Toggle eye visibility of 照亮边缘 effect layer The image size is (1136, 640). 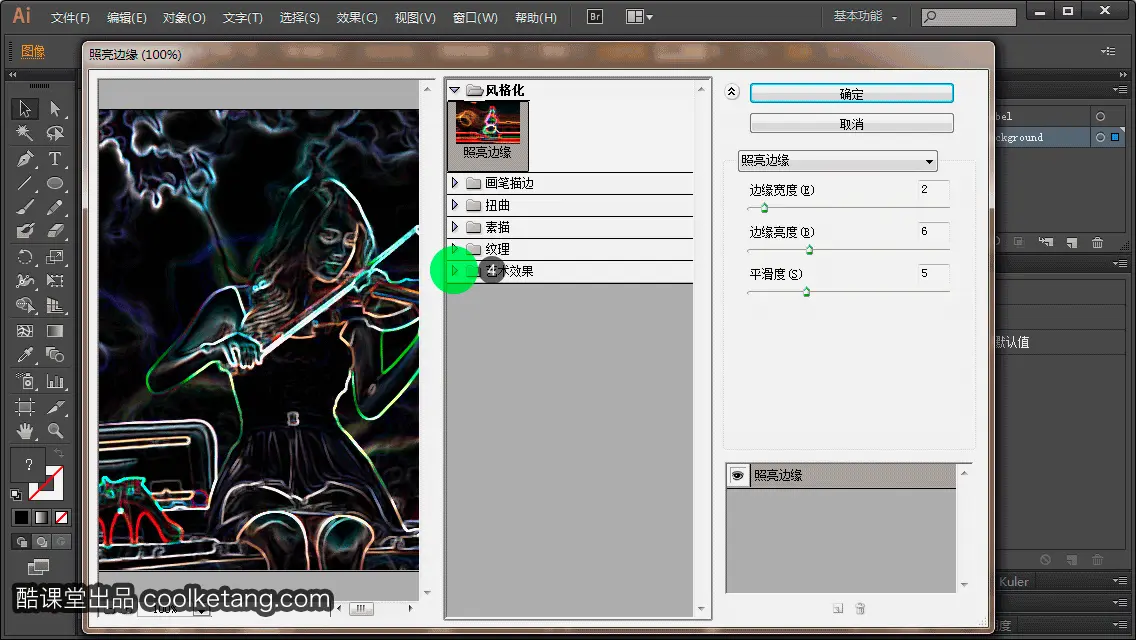738,475
